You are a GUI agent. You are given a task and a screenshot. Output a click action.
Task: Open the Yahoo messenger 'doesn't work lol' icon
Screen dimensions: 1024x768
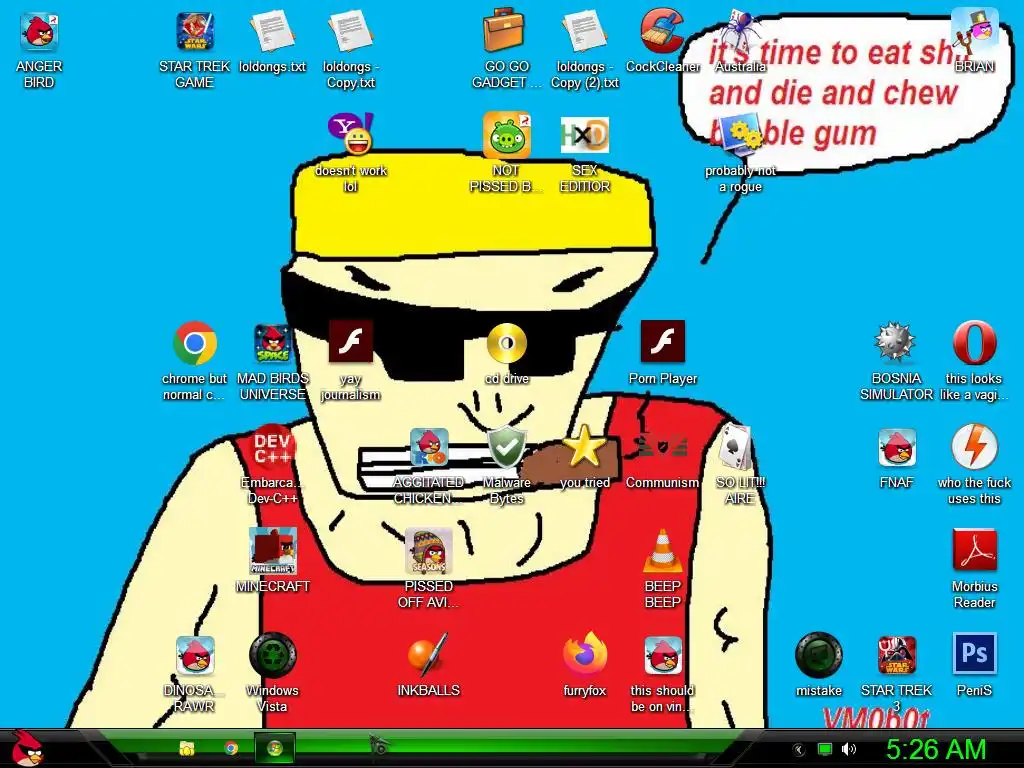[x=351, y=134]
